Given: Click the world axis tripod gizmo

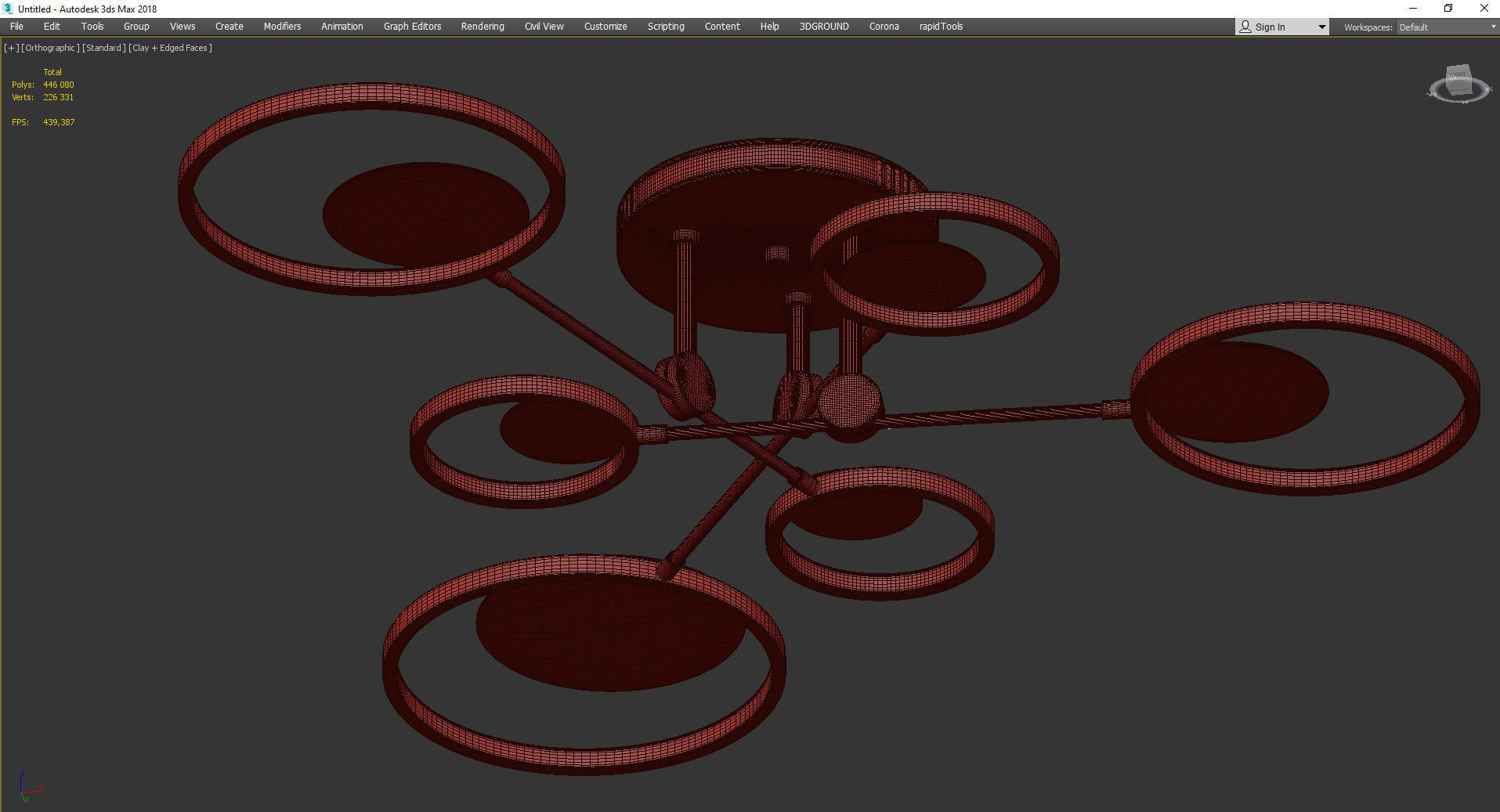Looking at the screenshot, I should (x=31, y=787).
